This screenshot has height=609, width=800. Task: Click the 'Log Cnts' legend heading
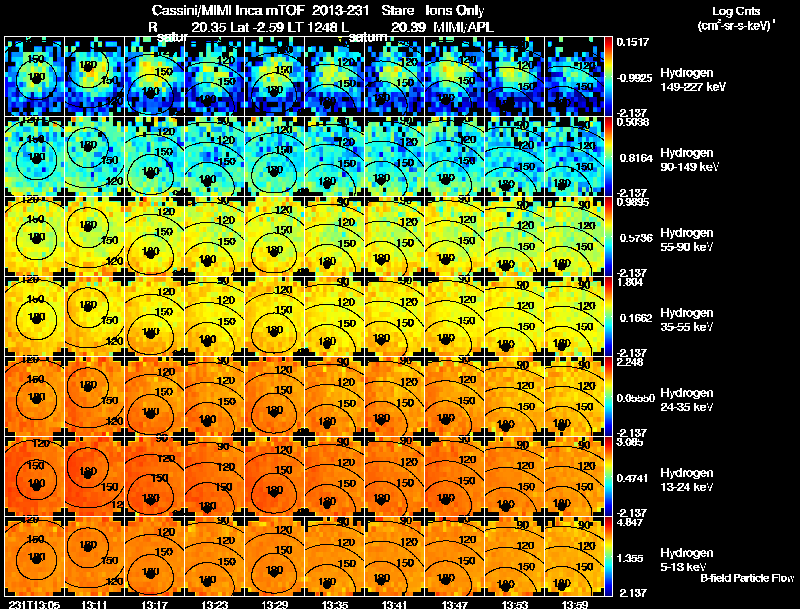pos(736,11)
